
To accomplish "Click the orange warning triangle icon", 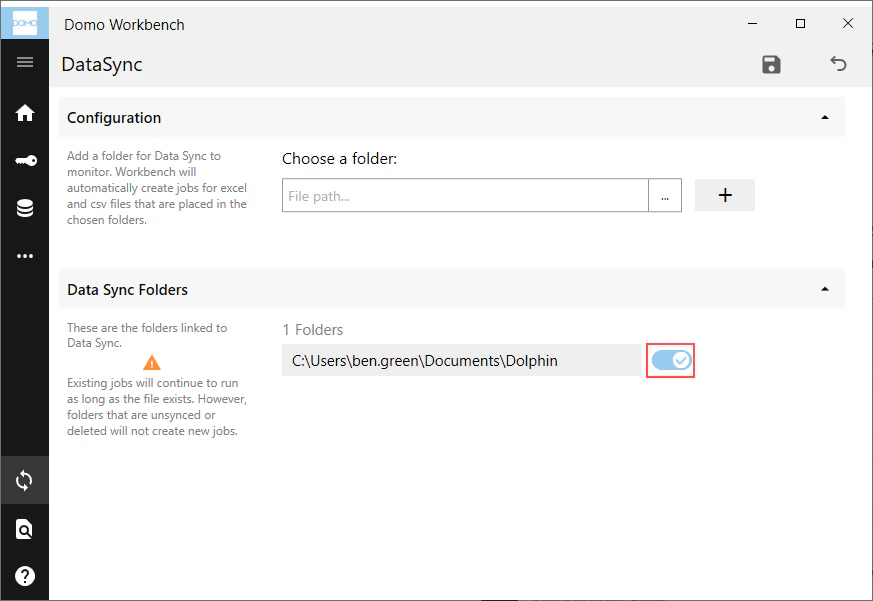I will pos(151,363).
